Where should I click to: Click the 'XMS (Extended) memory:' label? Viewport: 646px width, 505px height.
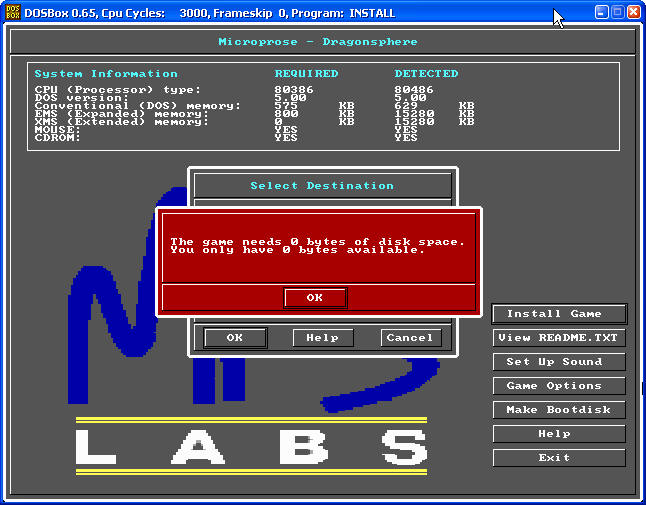tap(122, 122)
